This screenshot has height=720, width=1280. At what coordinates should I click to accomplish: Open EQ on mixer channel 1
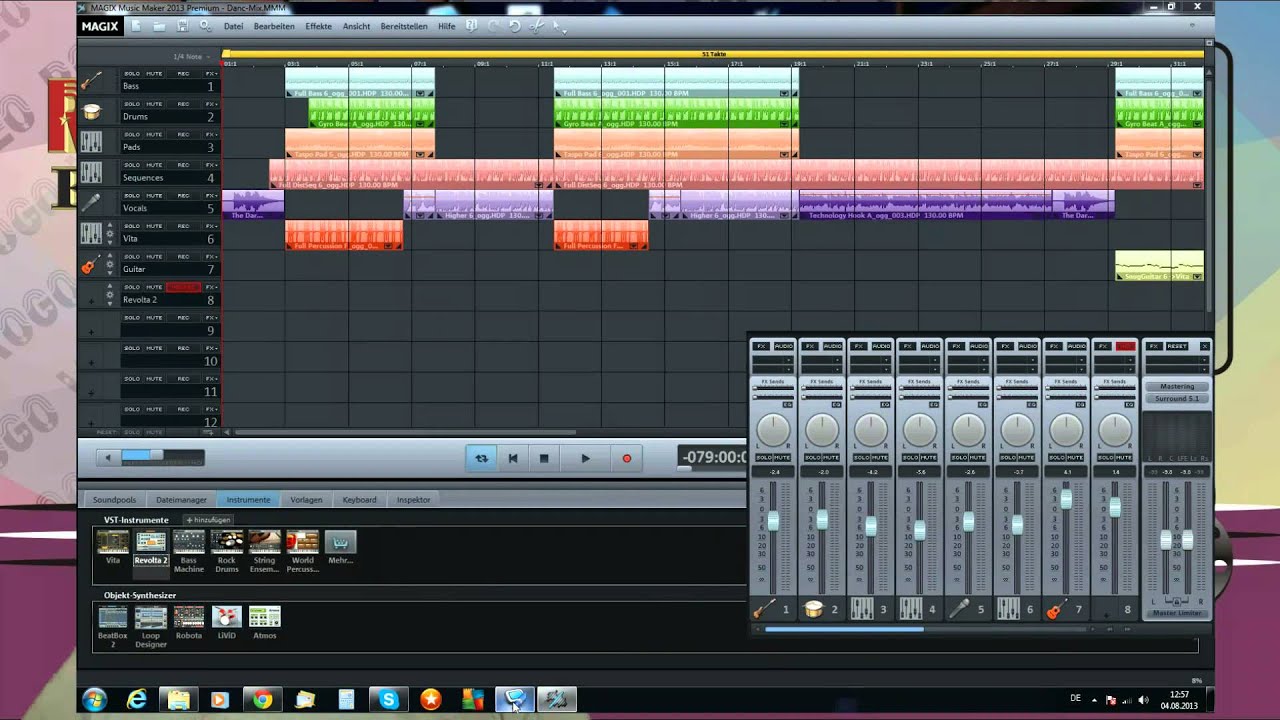tap(787, 404)
